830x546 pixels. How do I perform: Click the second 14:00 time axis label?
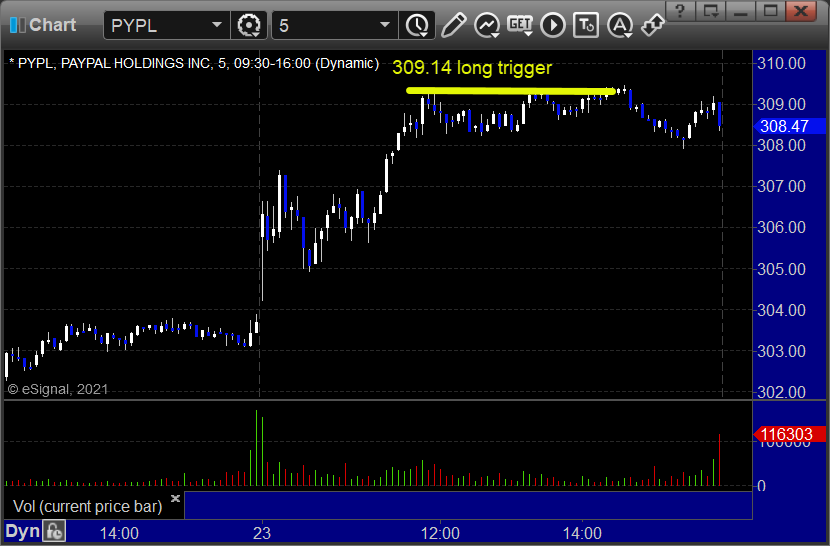(x=582, y=533)
